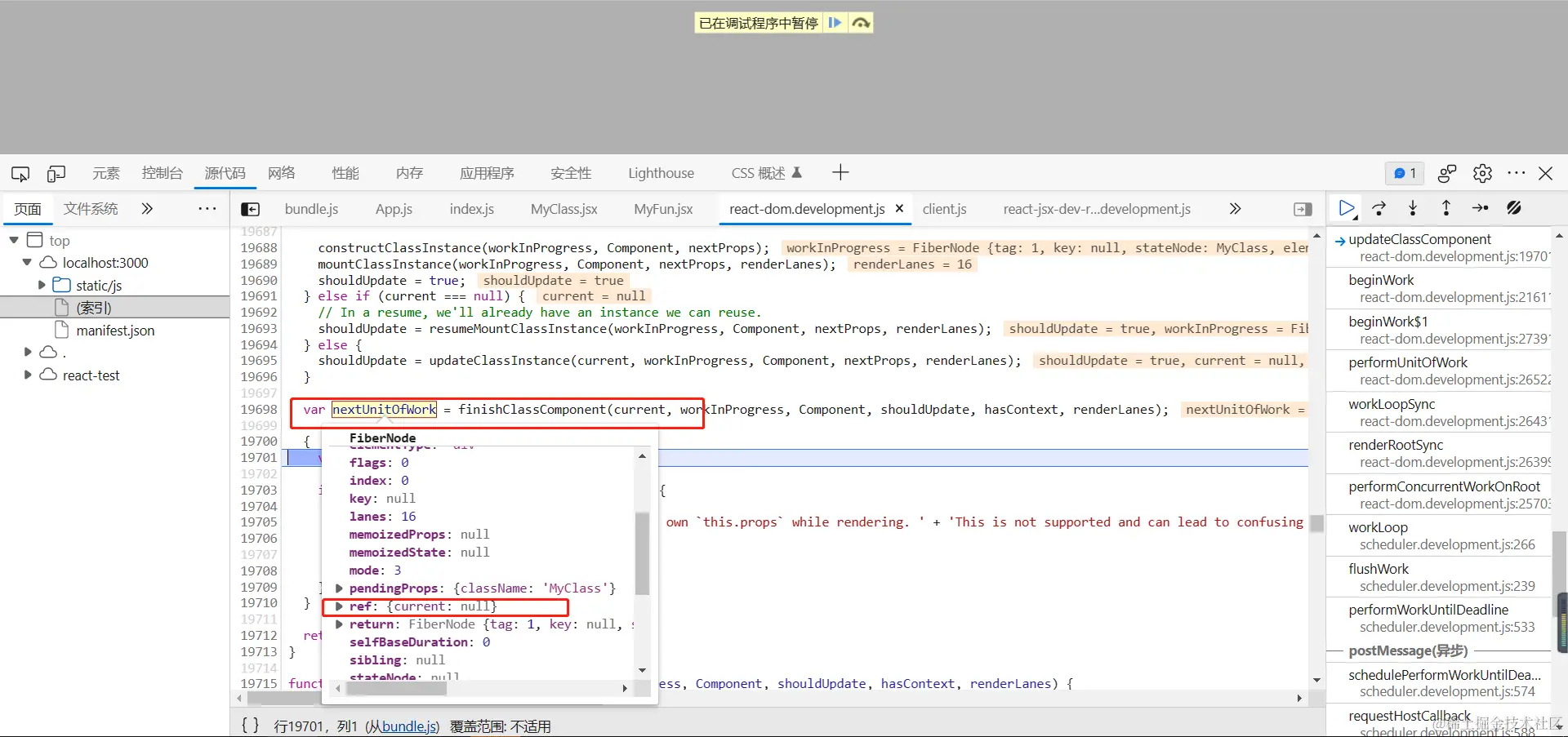Click the Step icon

point(1480,209)
